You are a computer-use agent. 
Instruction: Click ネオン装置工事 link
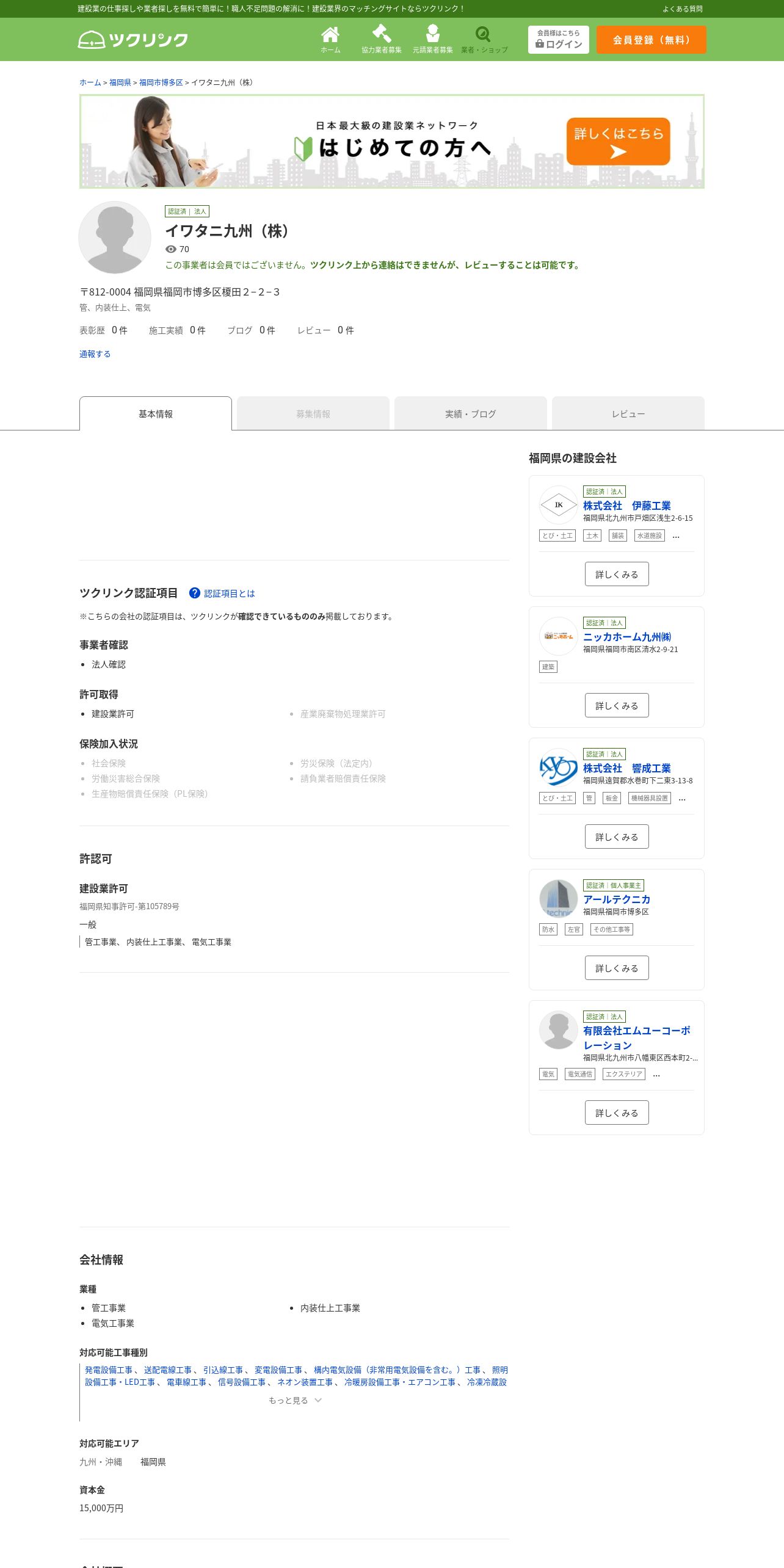pos(305,1382)
